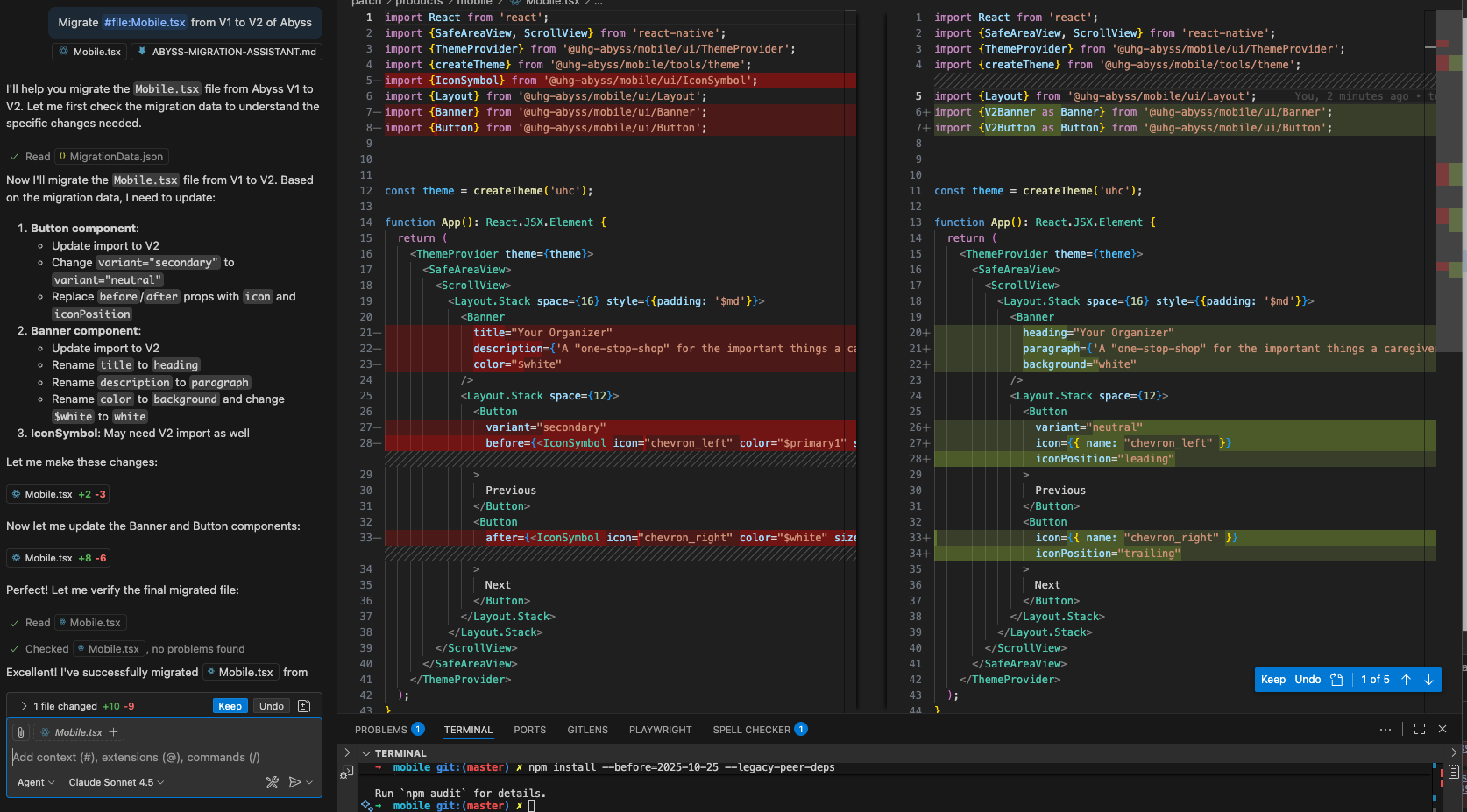Go to next change with down arrow
1467x812 pixels.
pyautogui.click(x=1428, y=680)
